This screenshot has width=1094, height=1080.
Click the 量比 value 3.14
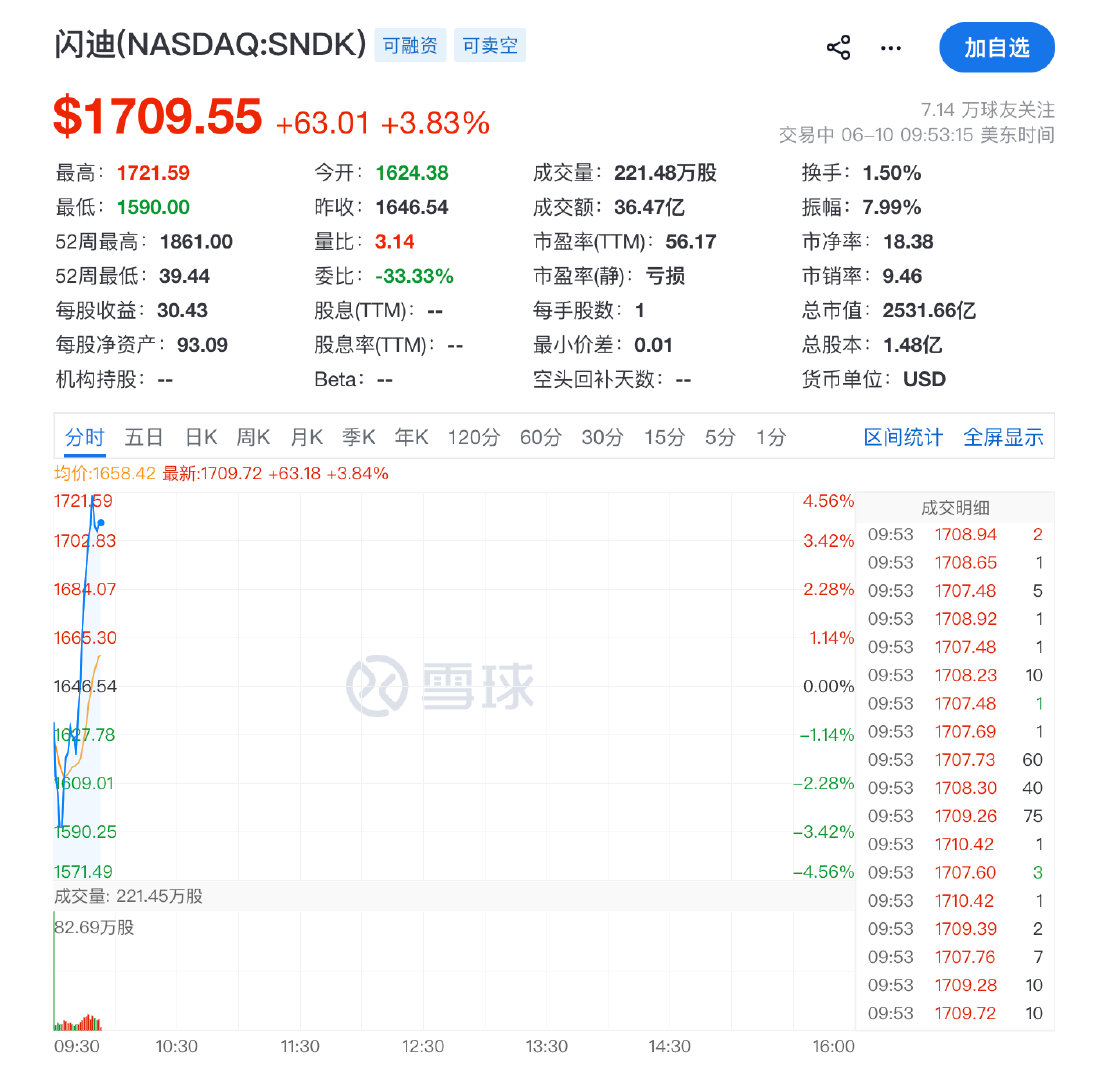pos(394,241)
